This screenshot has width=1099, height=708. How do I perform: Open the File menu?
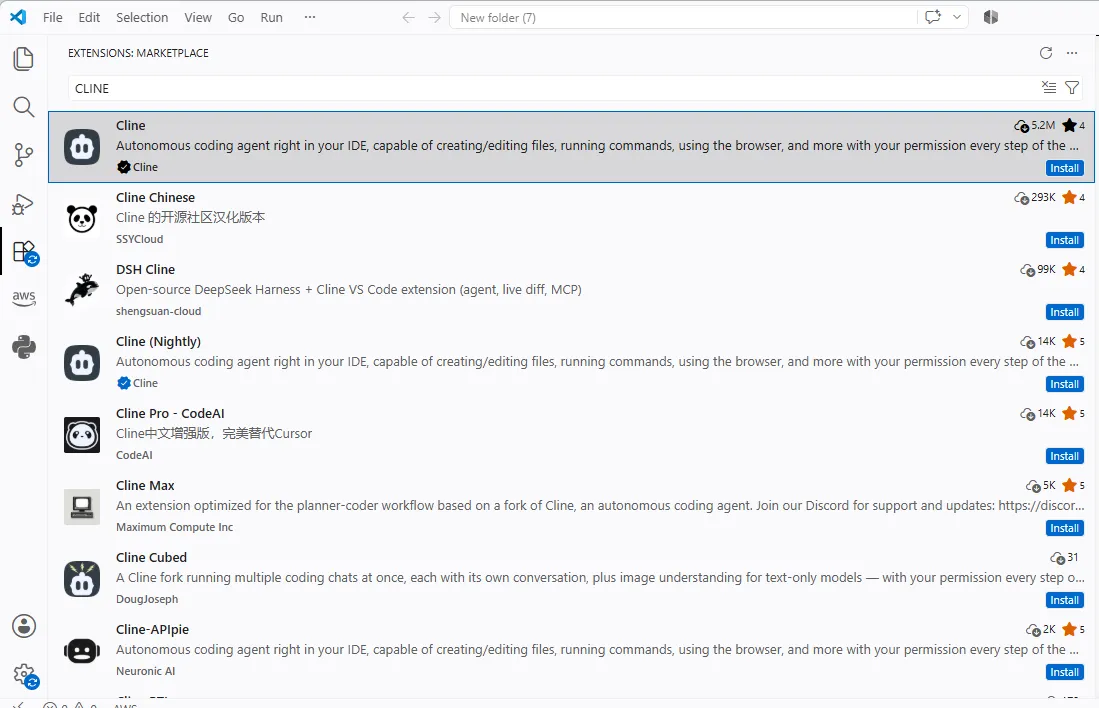pos(53,18)
